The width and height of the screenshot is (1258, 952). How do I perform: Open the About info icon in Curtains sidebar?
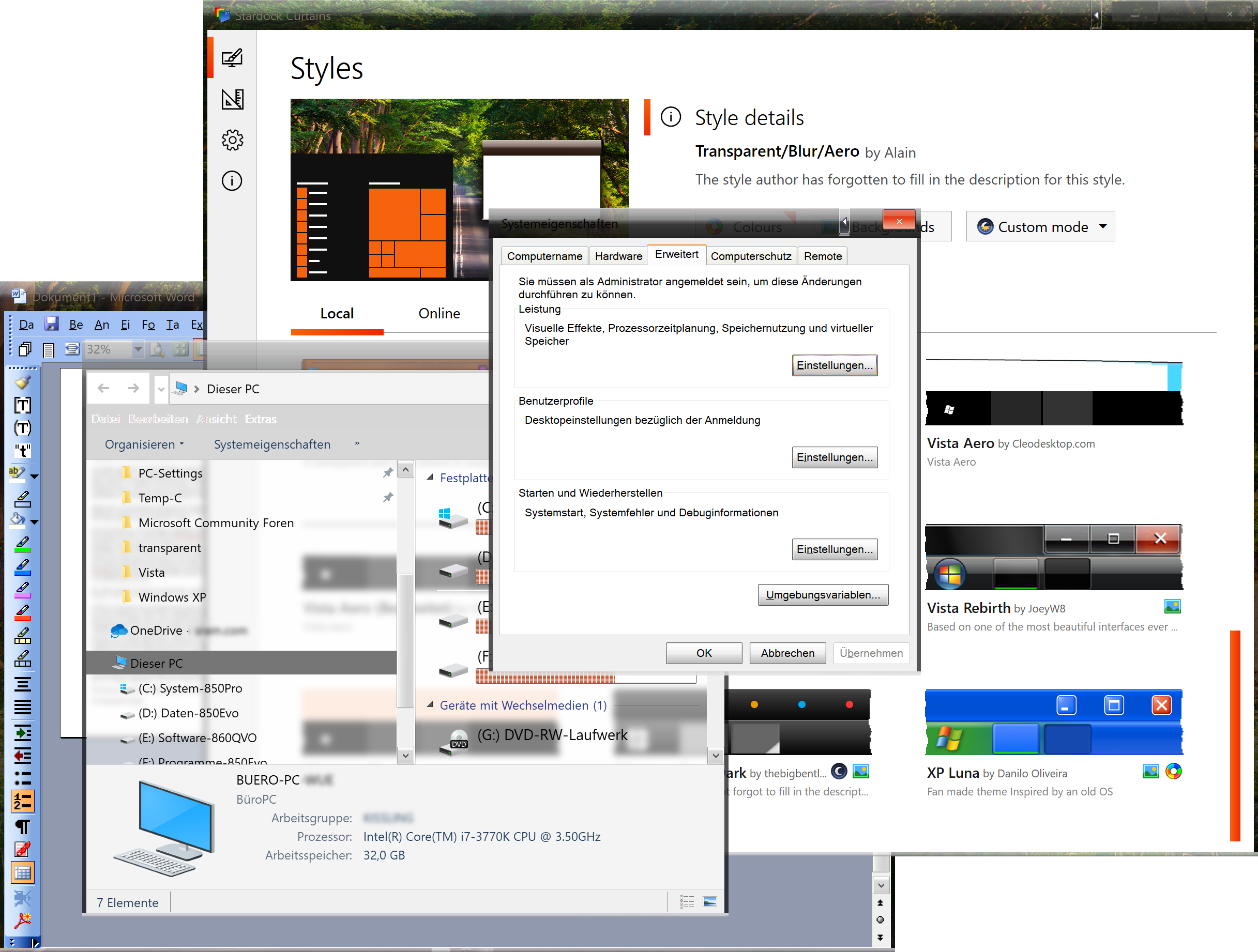click(232, 181)
